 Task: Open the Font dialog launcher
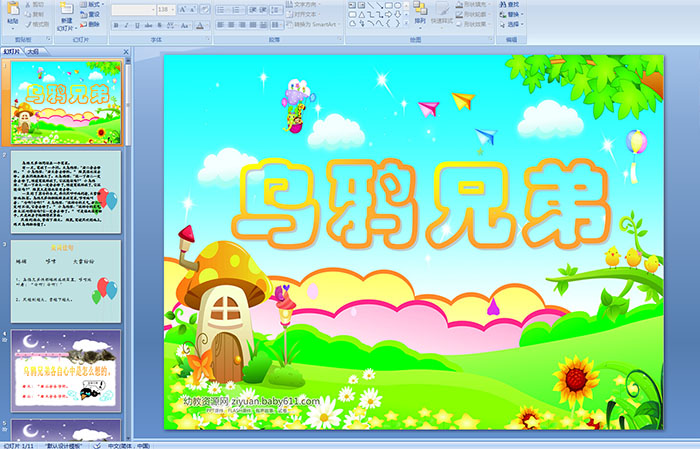208,39
